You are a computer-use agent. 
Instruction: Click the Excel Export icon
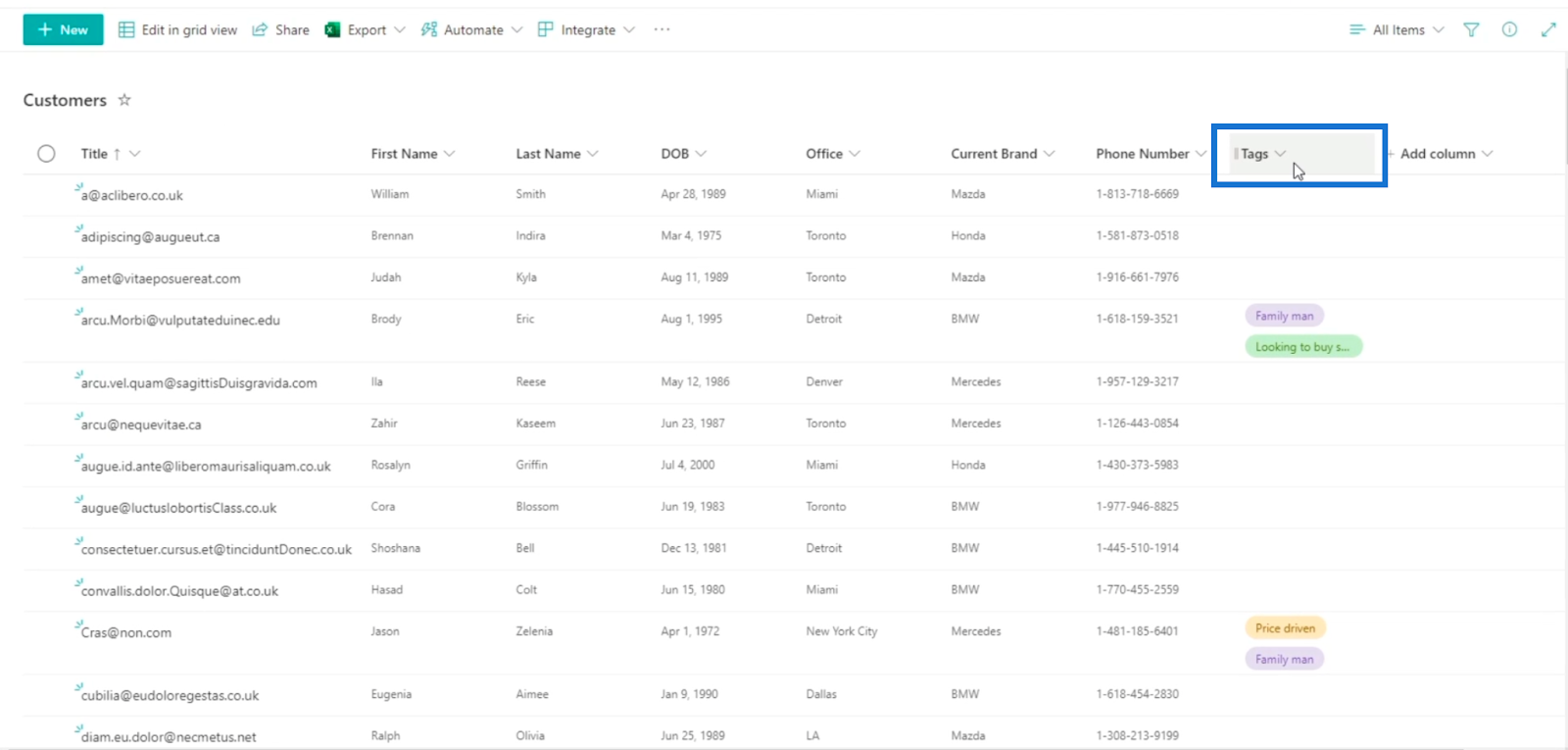click(x=332, y=29)
